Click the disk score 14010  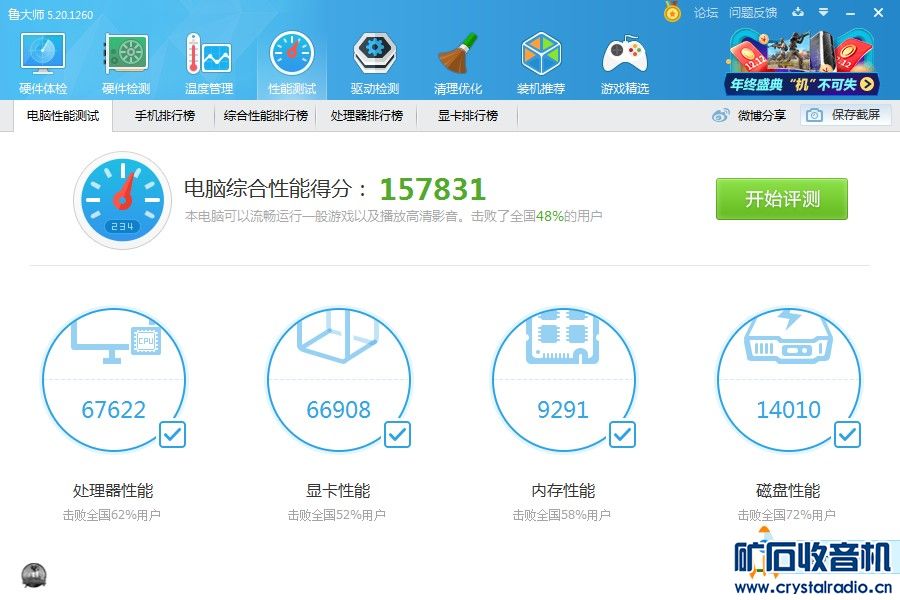pyautogui.click(x=788, y=409)
